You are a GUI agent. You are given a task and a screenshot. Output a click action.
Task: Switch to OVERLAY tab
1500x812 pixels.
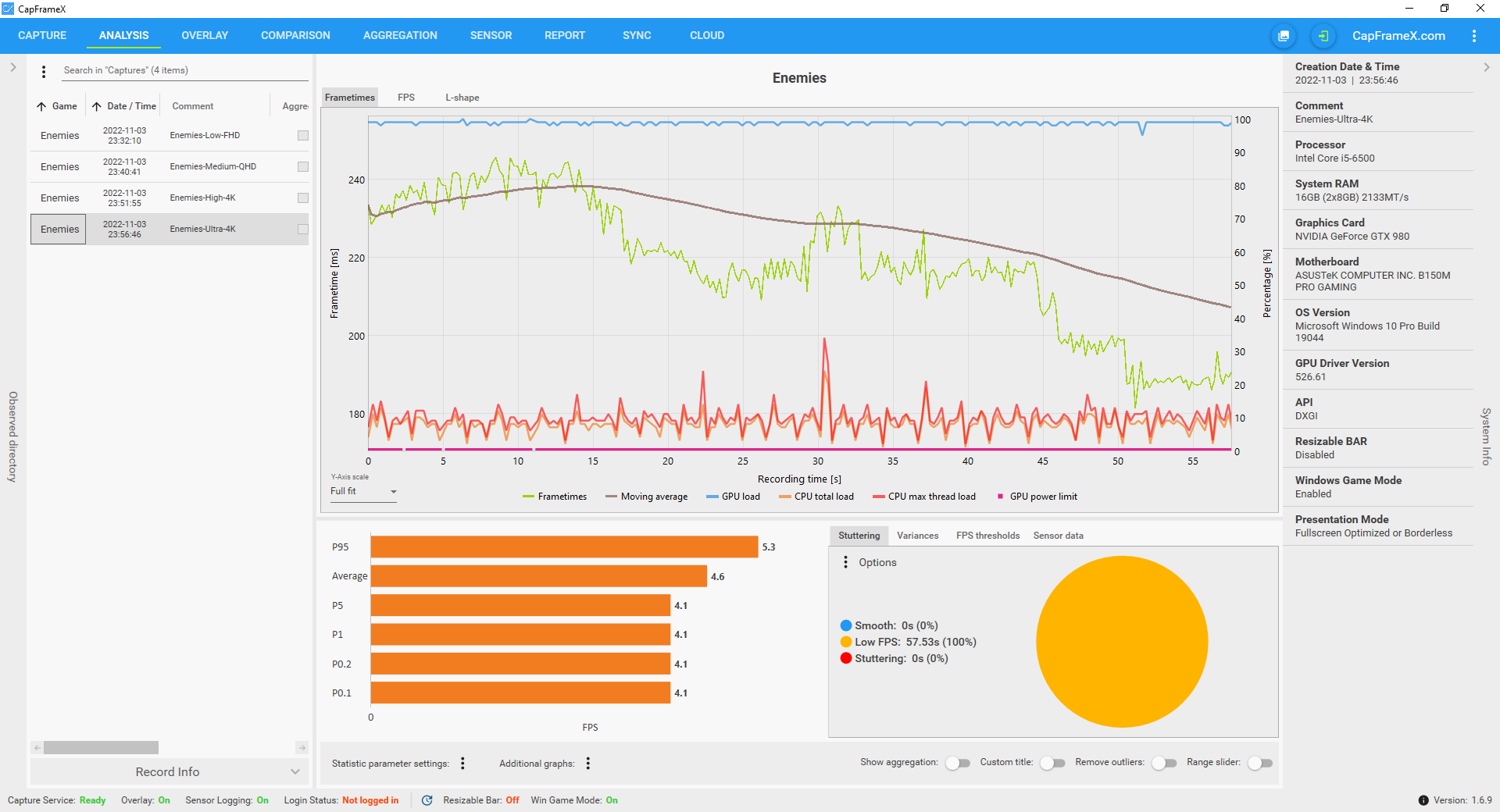tap(205, 36)
